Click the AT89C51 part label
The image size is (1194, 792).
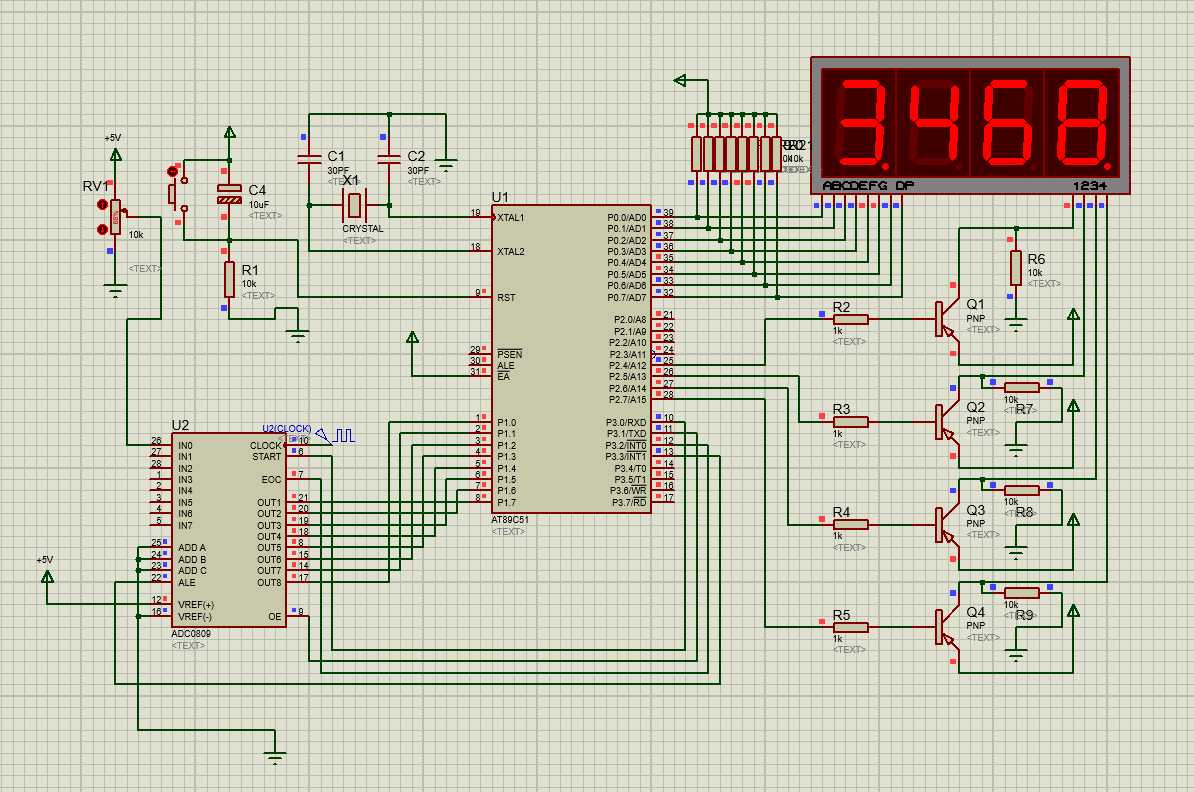pos(509,520)
